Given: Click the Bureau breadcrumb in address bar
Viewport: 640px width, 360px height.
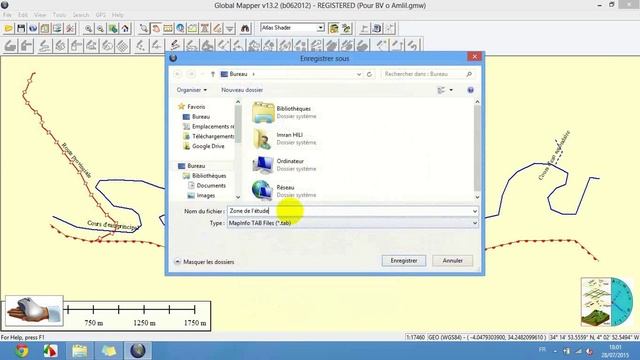Looking at the screenshot, I should (x=238, y=74).
